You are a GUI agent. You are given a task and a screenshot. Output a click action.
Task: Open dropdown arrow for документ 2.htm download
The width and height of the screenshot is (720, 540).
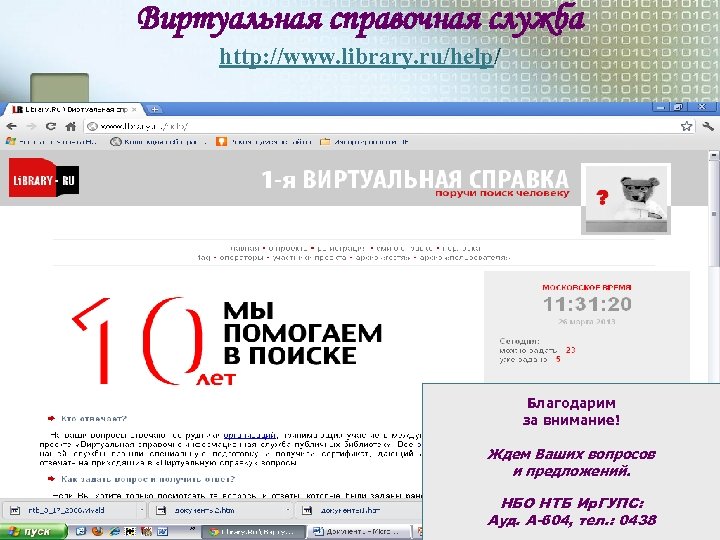[288, 510]
